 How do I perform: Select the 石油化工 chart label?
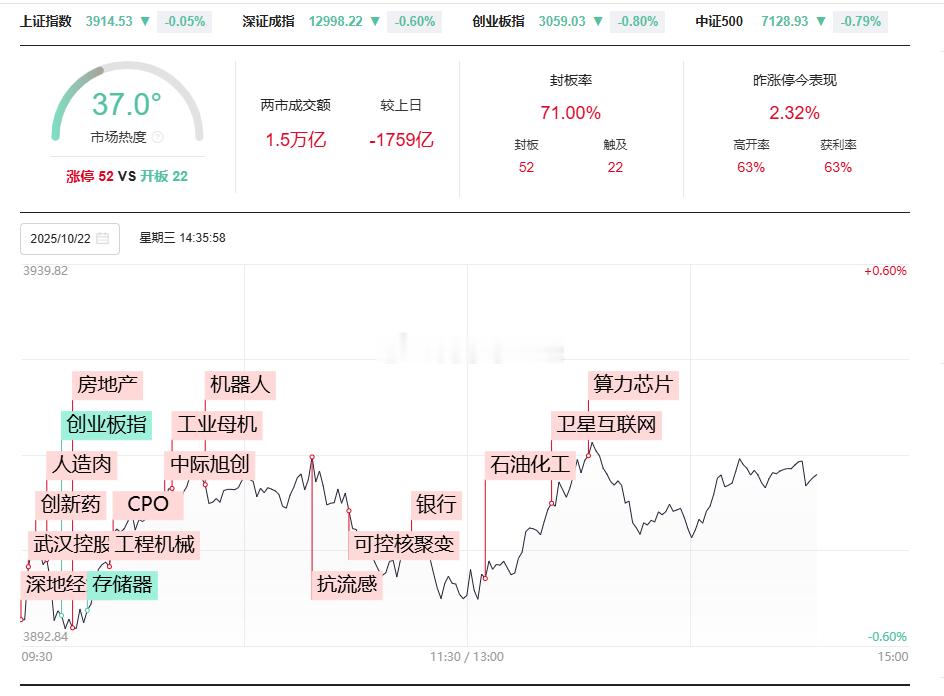coord(530,465)
